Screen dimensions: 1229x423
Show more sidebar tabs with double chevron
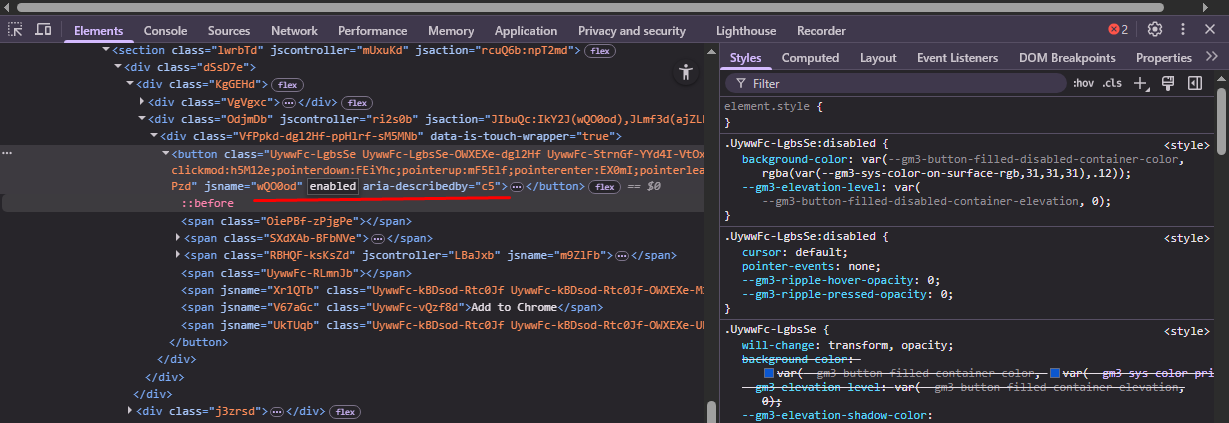point(1211,57)
